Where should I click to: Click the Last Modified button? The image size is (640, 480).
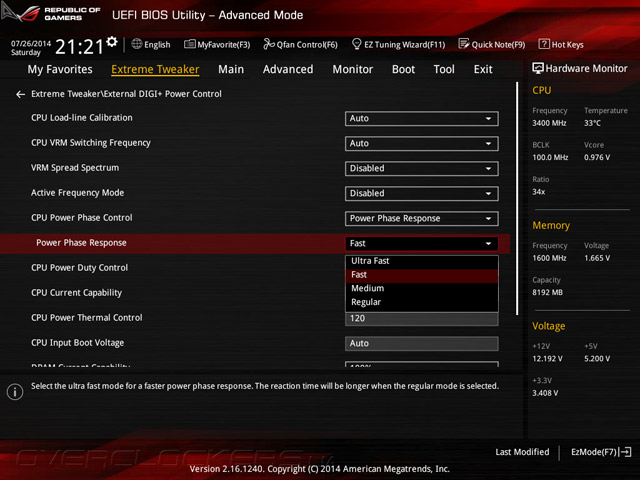tap(522, 452)
